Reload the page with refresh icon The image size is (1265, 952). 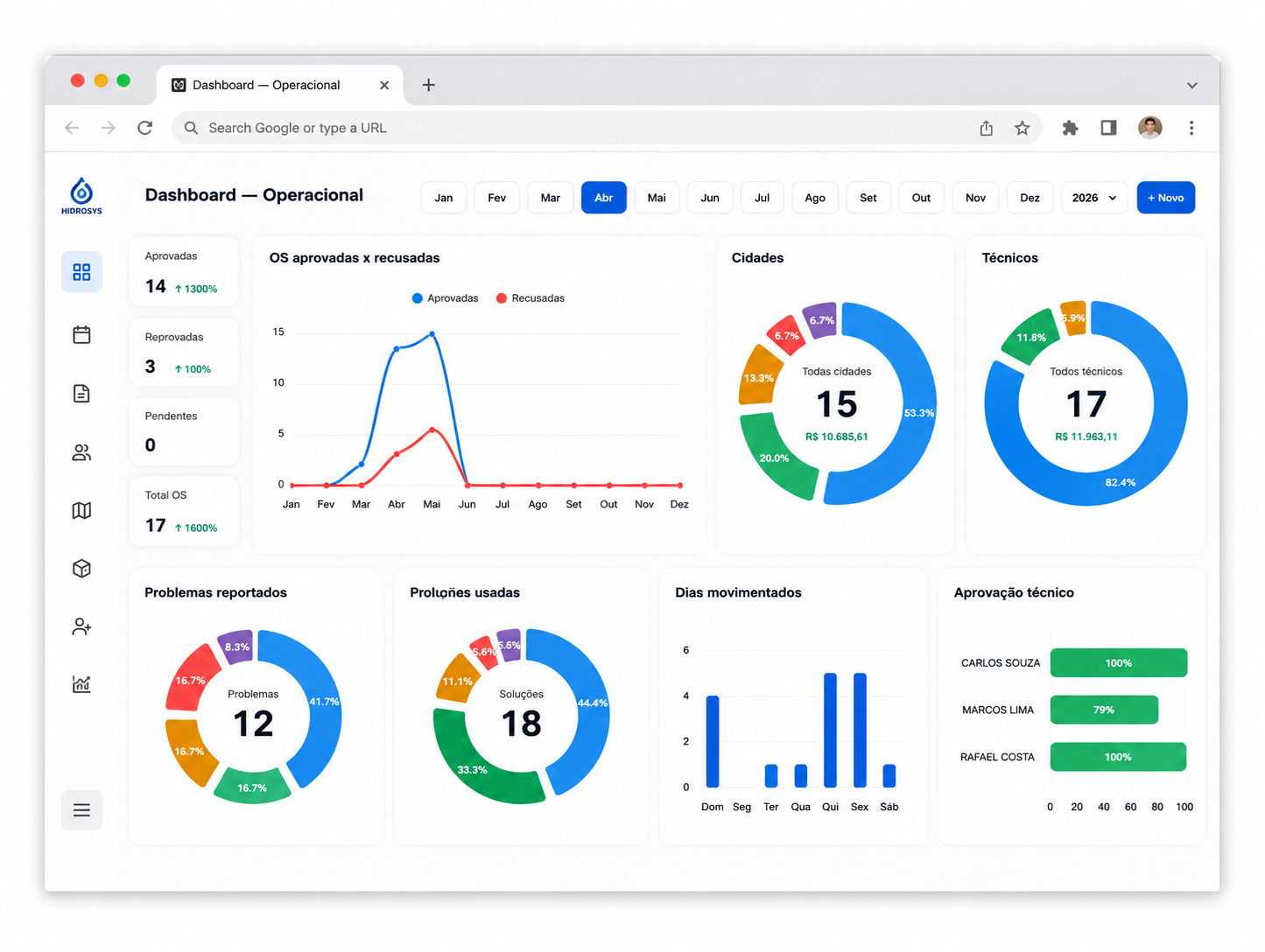point(145,128)
